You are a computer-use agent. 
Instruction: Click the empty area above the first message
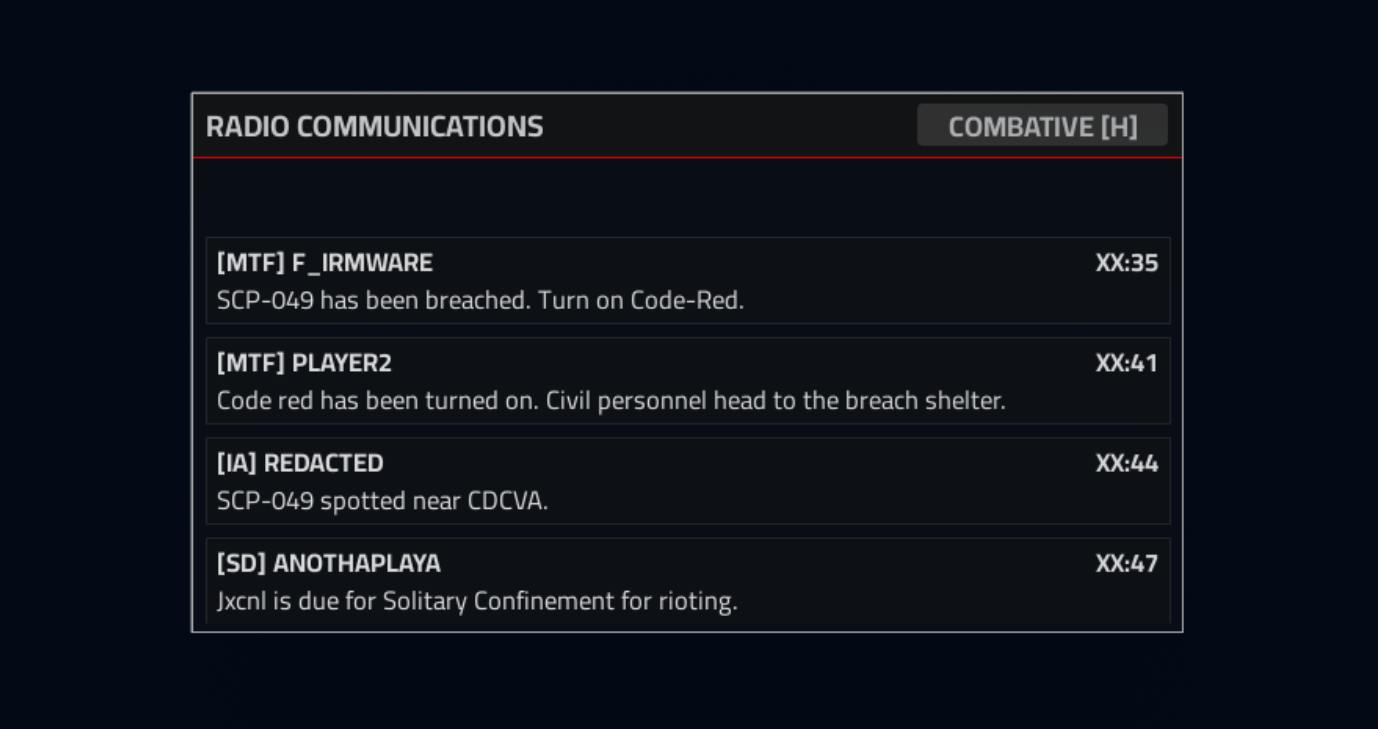687,198
